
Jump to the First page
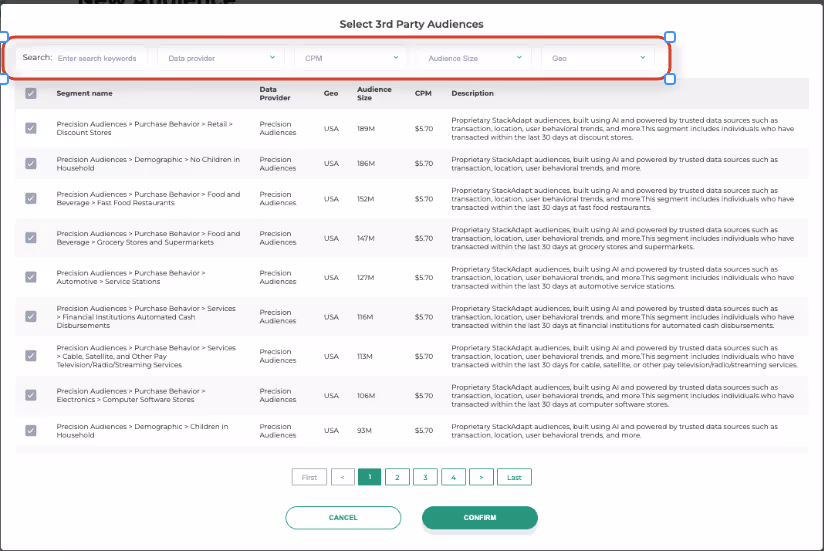click(310, 477)
